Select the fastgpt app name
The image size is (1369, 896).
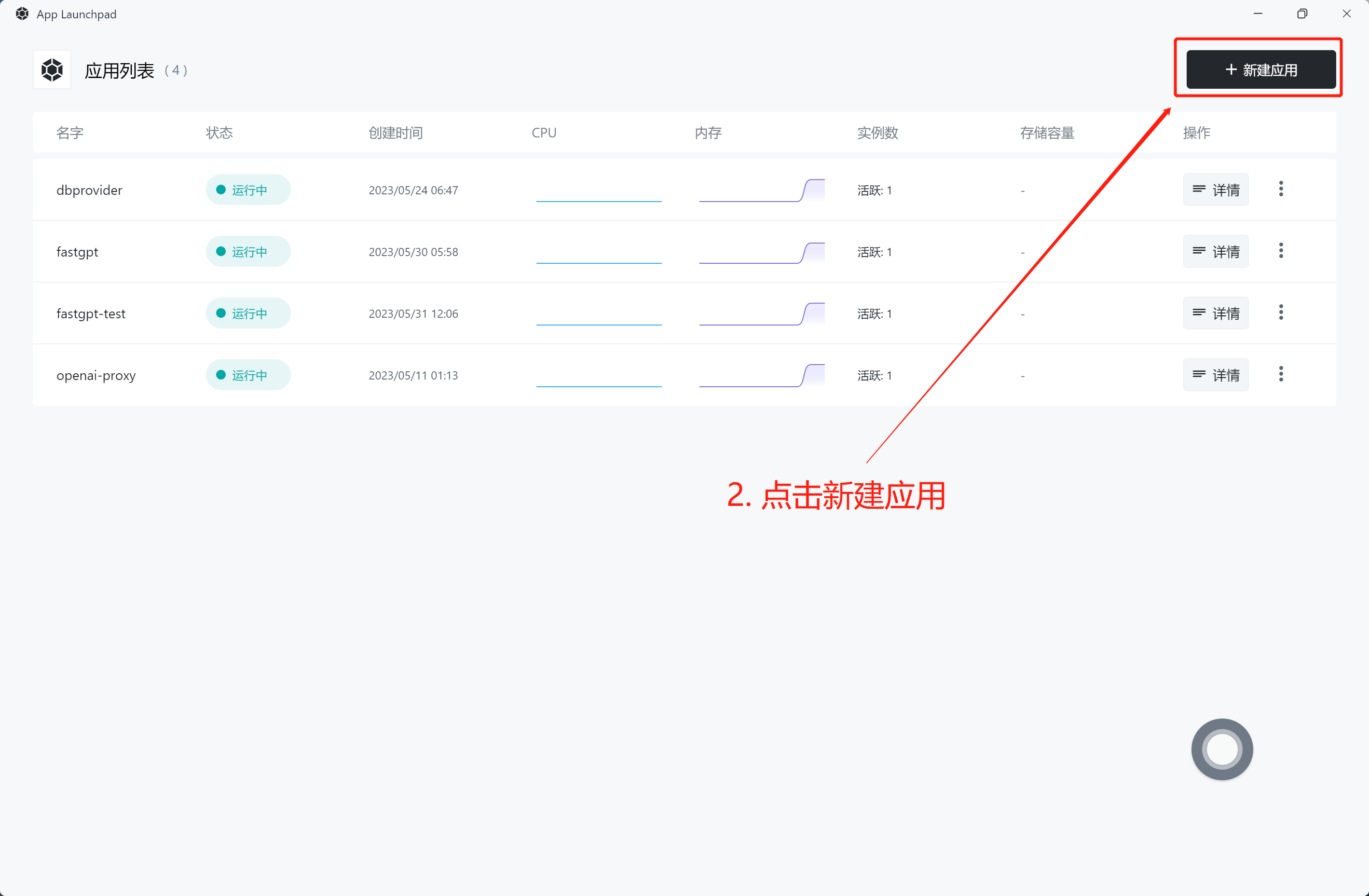(77, 253)
